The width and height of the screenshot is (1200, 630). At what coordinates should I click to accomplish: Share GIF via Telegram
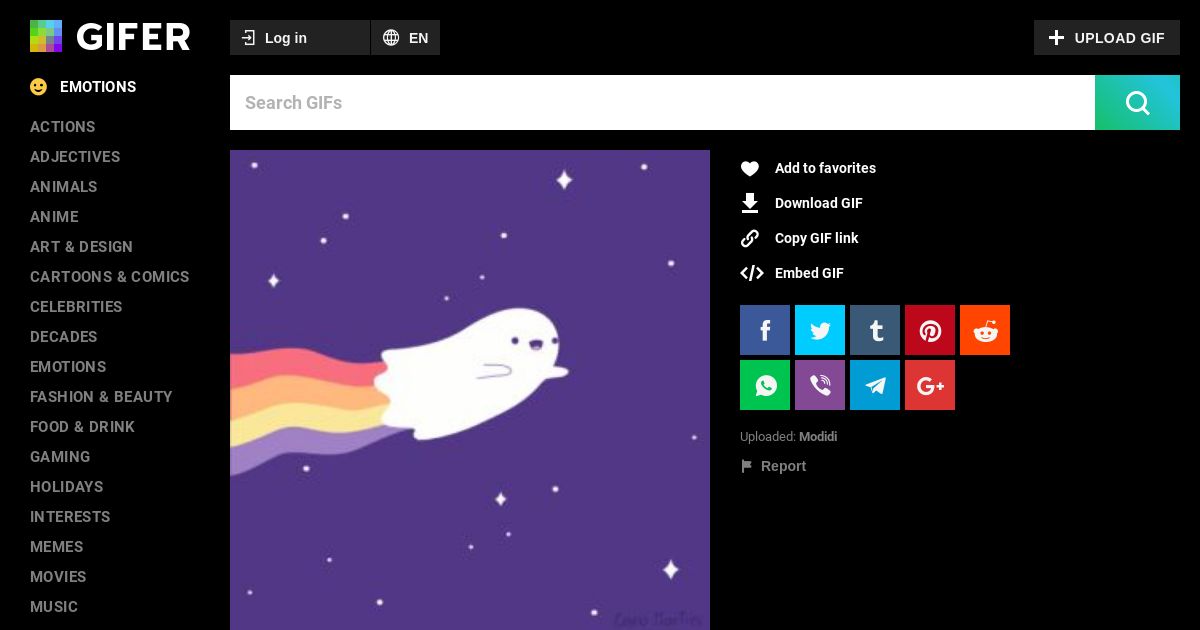(875, 385)
